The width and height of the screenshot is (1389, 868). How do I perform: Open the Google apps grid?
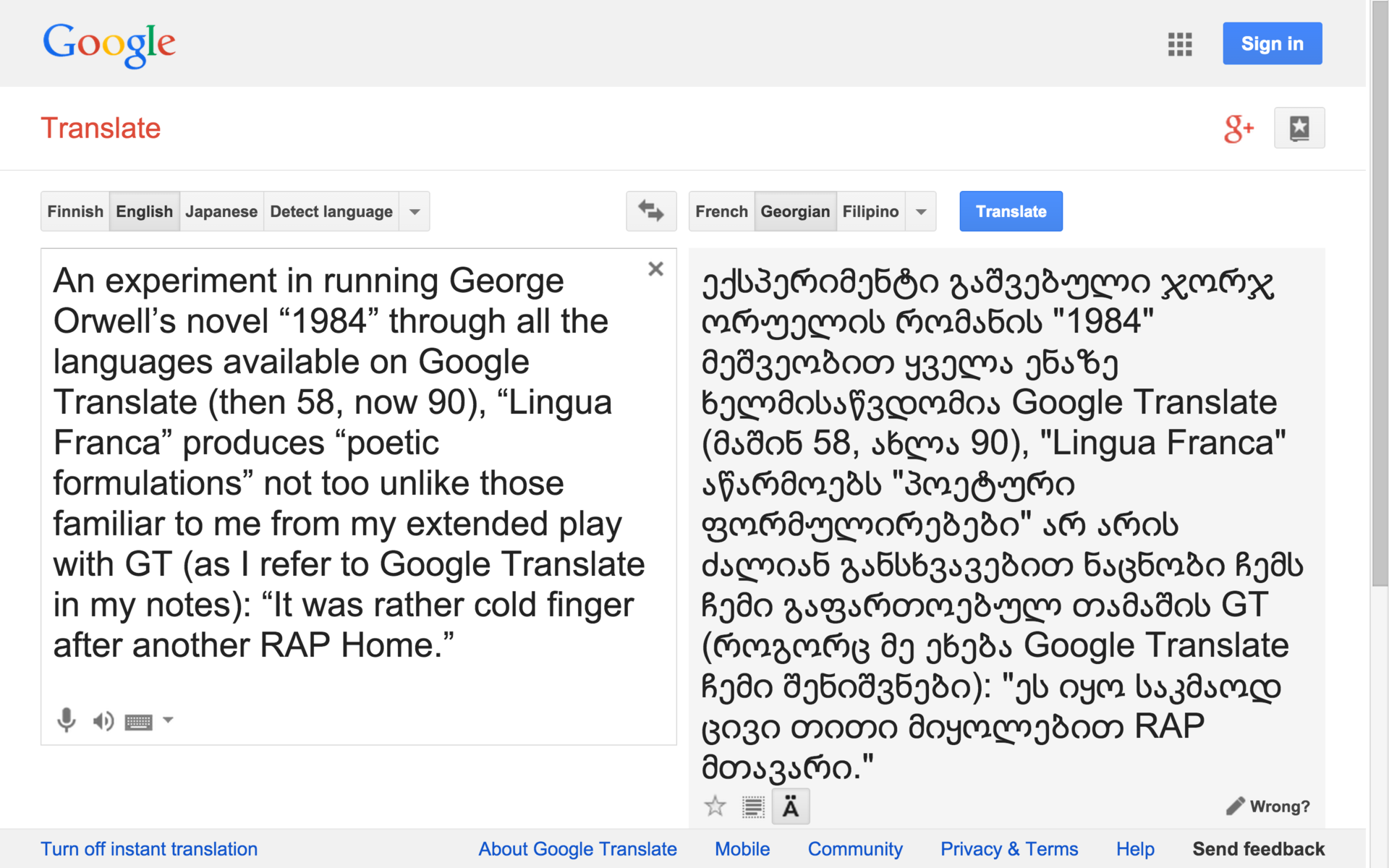[x=1179, y=44]
